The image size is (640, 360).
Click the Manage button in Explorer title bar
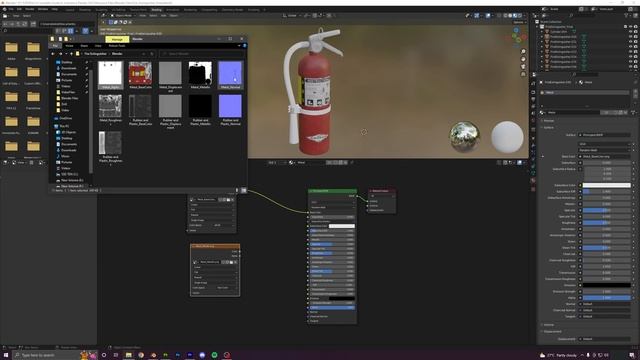click(x=117, y=39)
